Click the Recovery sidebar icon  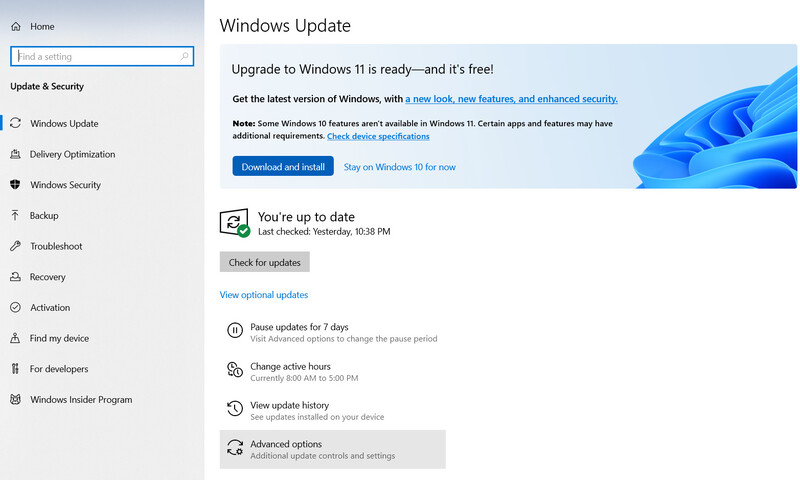tap(15, 276)
